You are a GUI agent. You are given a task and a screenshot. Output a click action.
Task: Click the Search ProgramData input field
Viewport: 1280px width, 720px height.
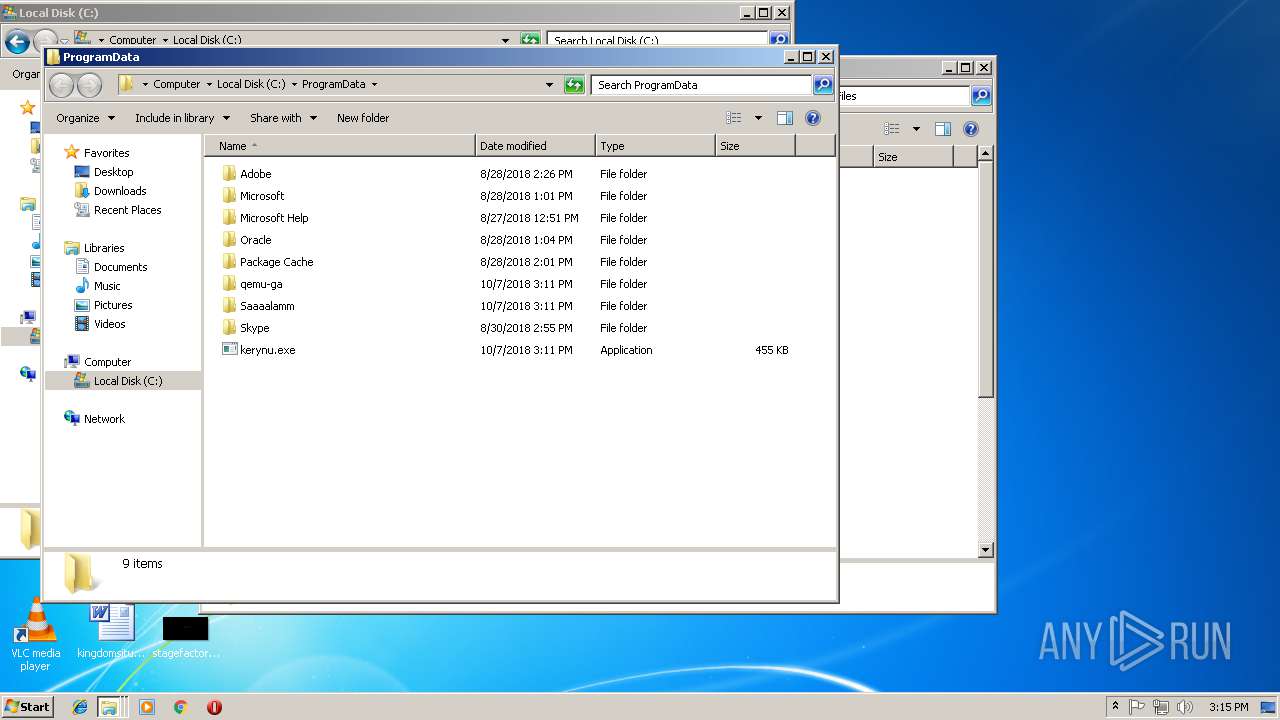click(701, 85)
